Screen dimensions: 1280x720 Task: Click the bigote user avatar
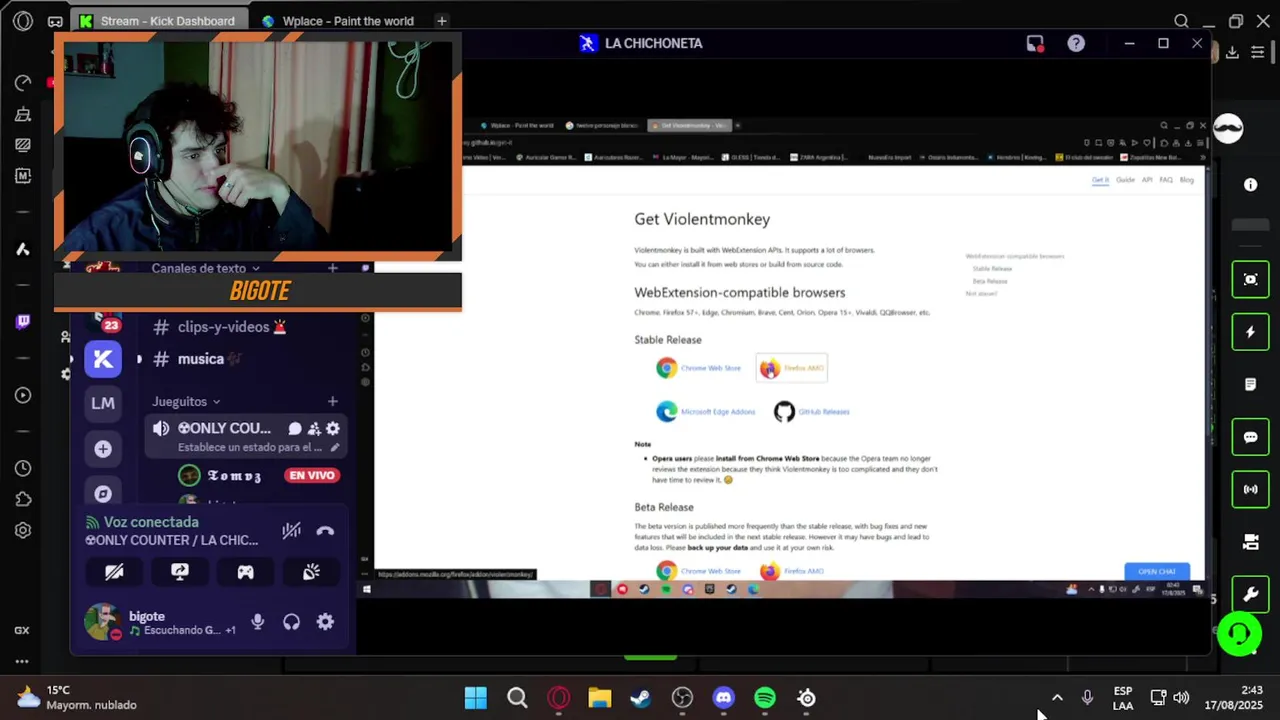click(102, 622)
